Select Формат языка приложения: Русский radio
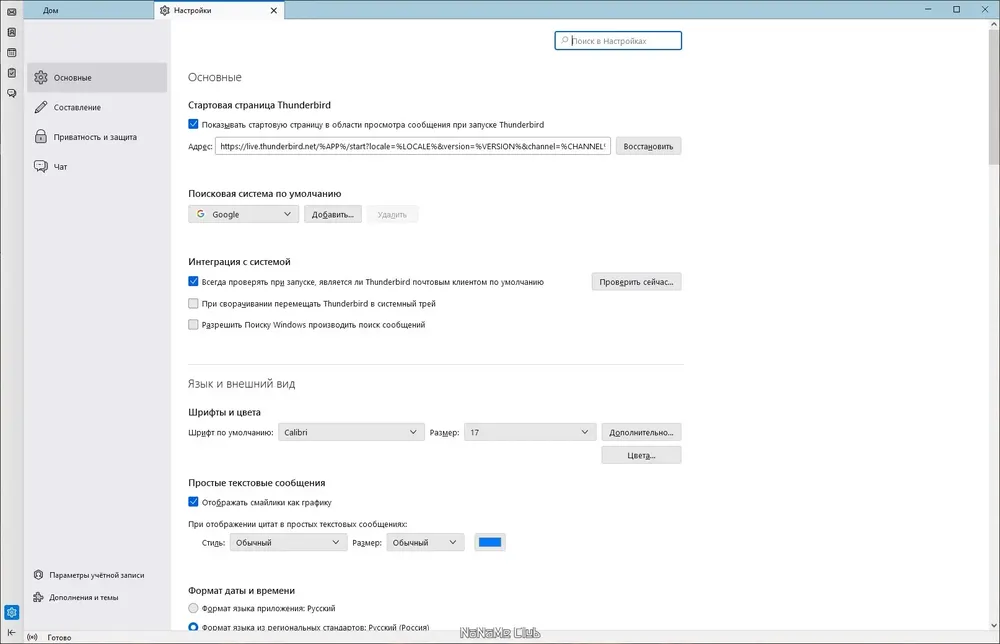 [x=193, y=608]
